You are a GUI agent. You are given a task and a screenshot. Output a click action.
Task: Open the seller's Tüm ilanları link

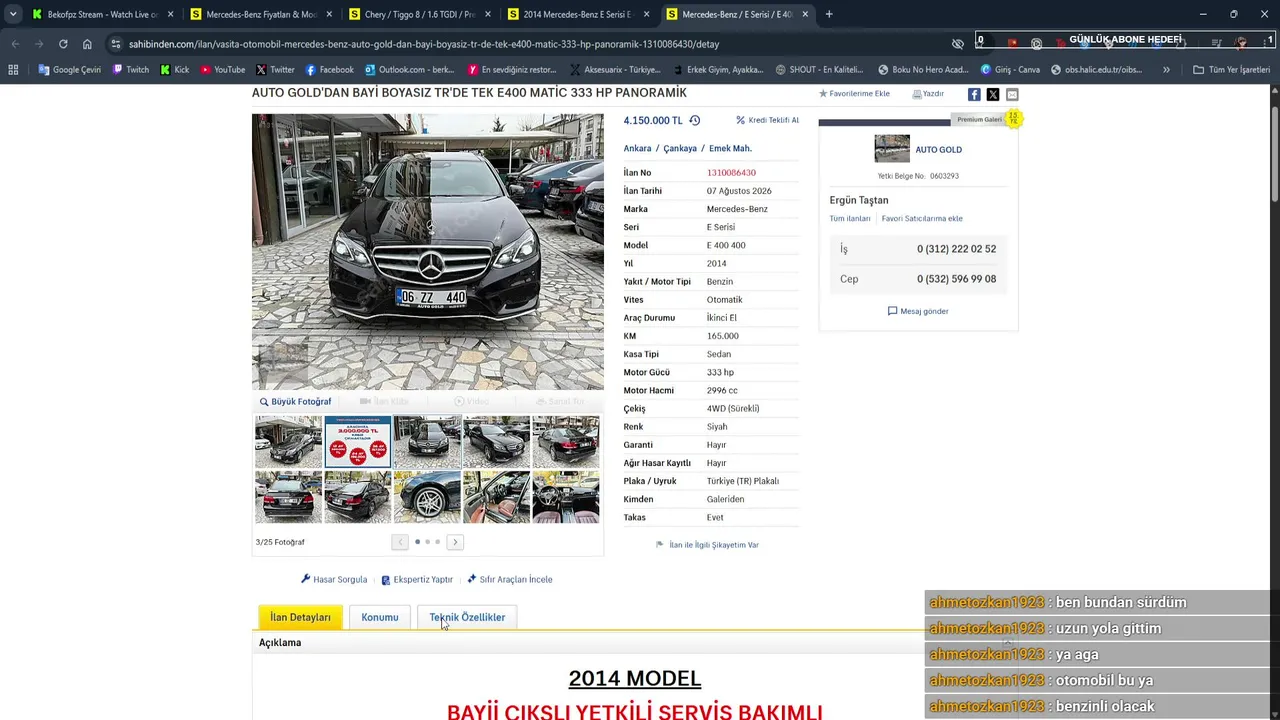click(850, 218)
